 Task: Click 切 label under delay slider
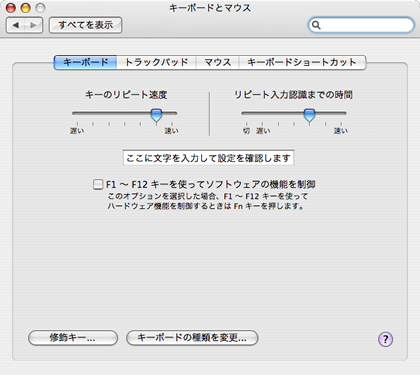click(x=246, y=131)
